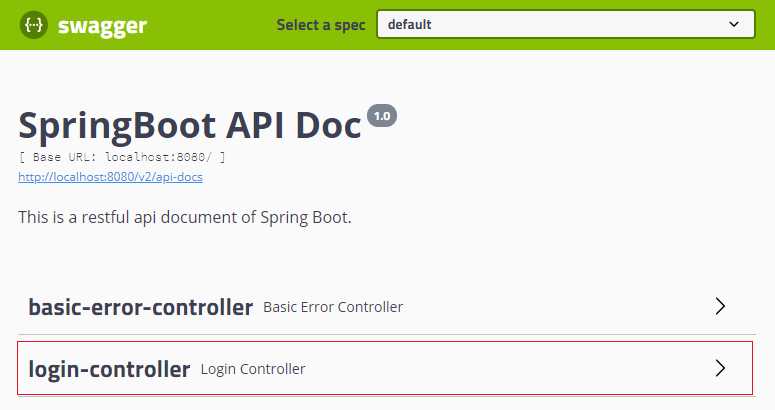Open the localhost v2/api-docs link
This screenshot has width=775, height=410.
[111, 177]
